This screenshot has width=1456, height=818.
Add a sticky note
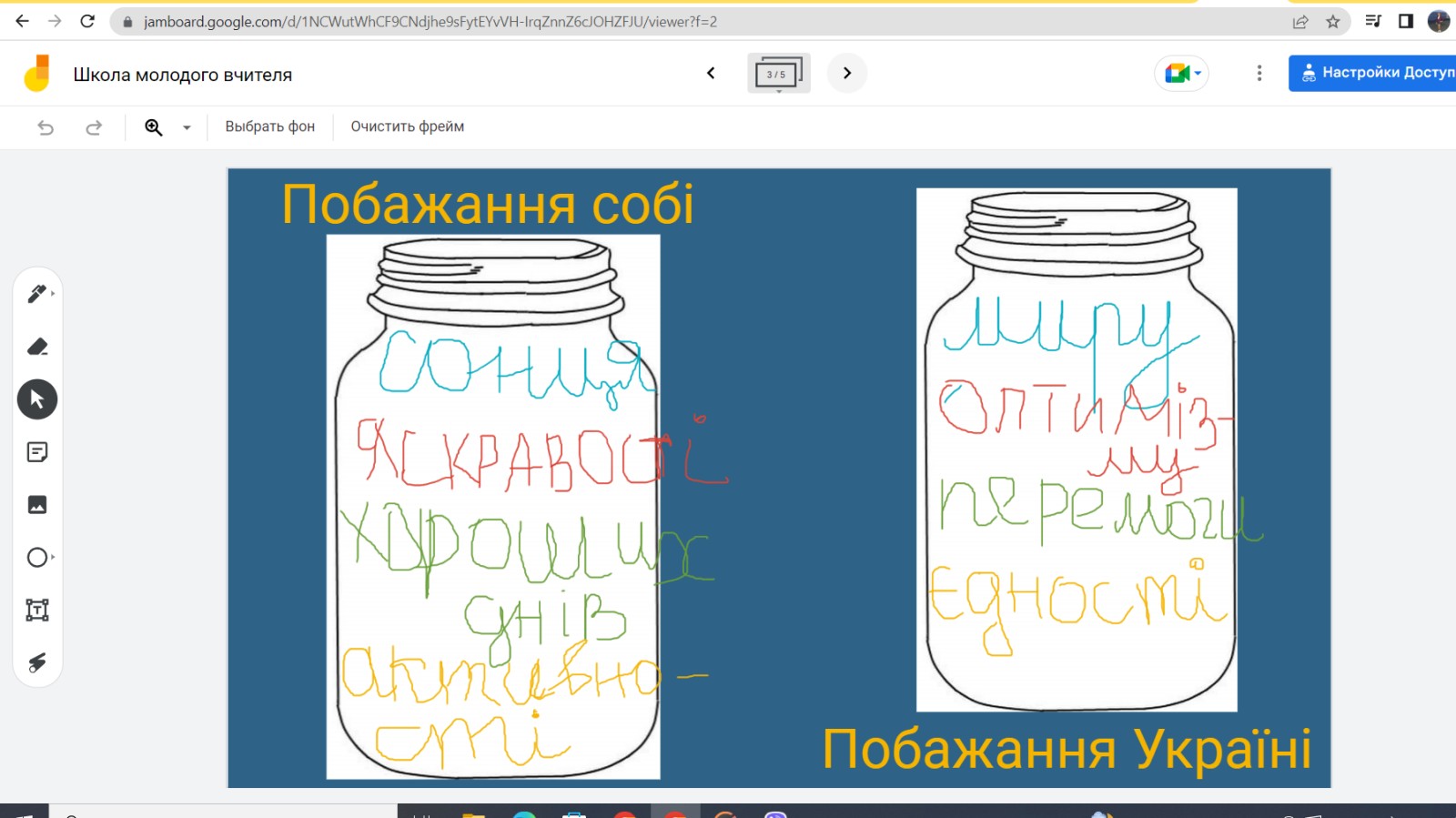pyautogui.click(x=37, y=452)
